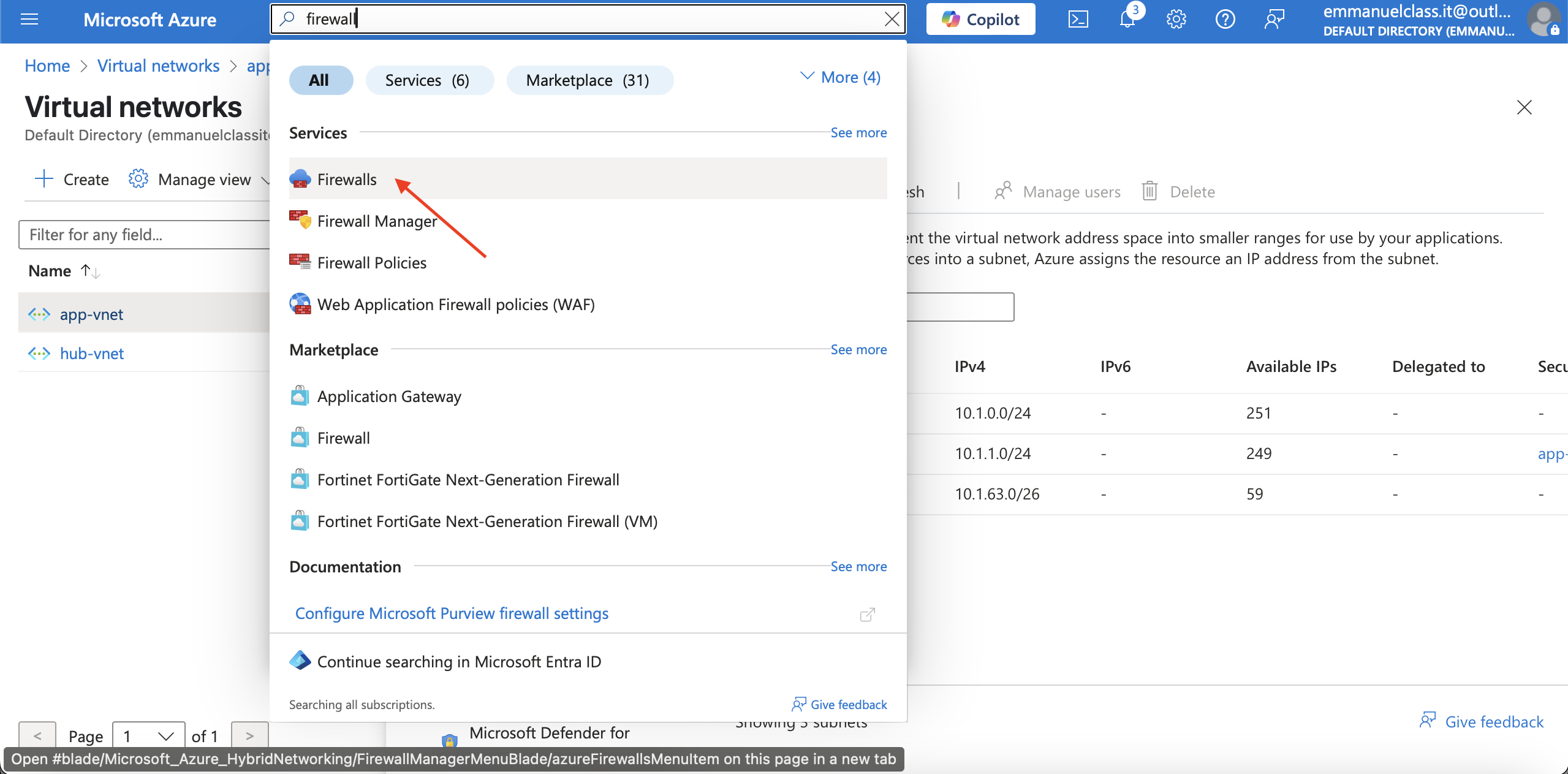
Task: Click the Firewall Manager shield icon
Action: [x=300, y=220]
